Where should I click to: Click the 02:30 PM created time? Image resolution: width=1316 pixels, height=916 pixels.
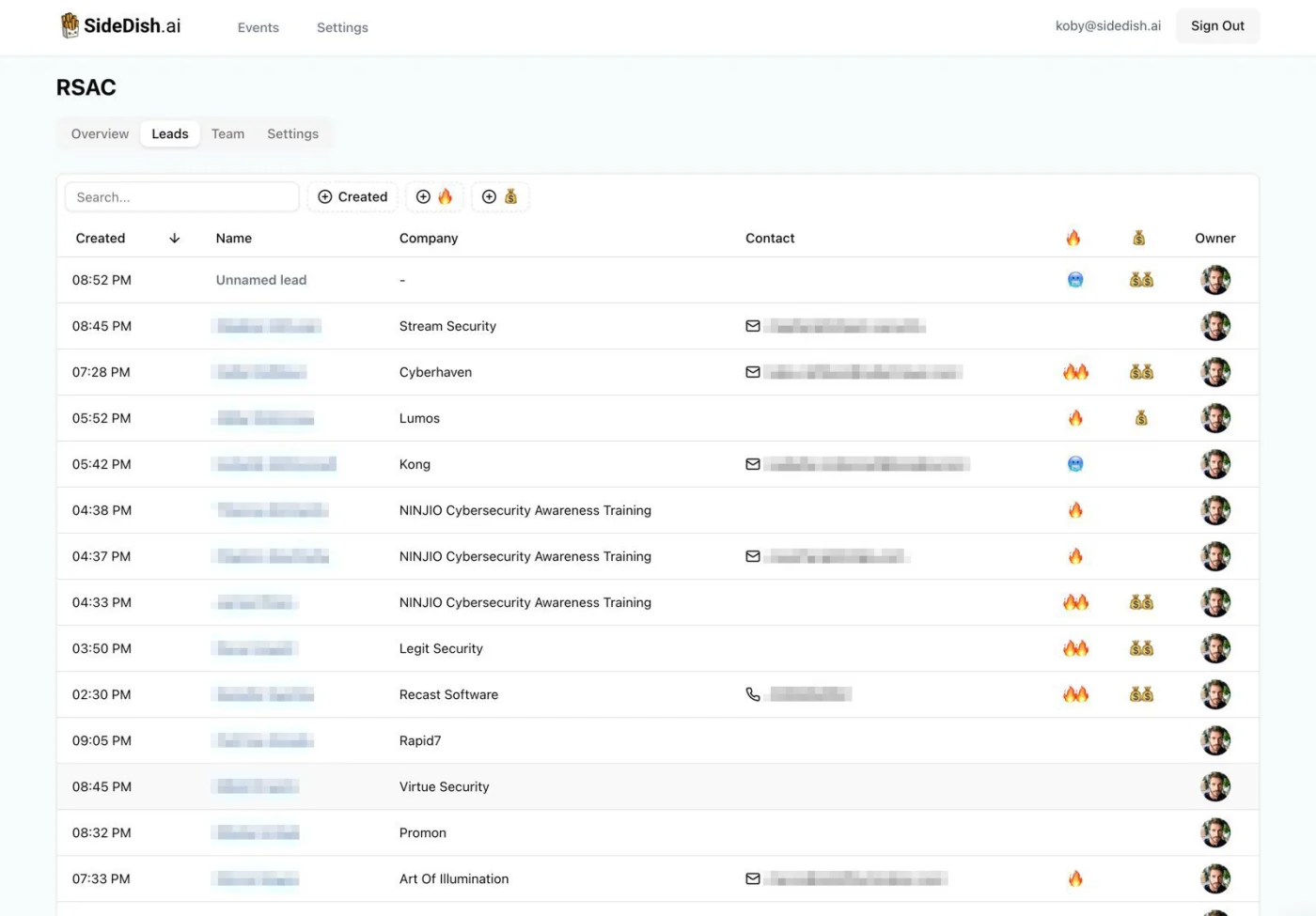pos(102,694)
